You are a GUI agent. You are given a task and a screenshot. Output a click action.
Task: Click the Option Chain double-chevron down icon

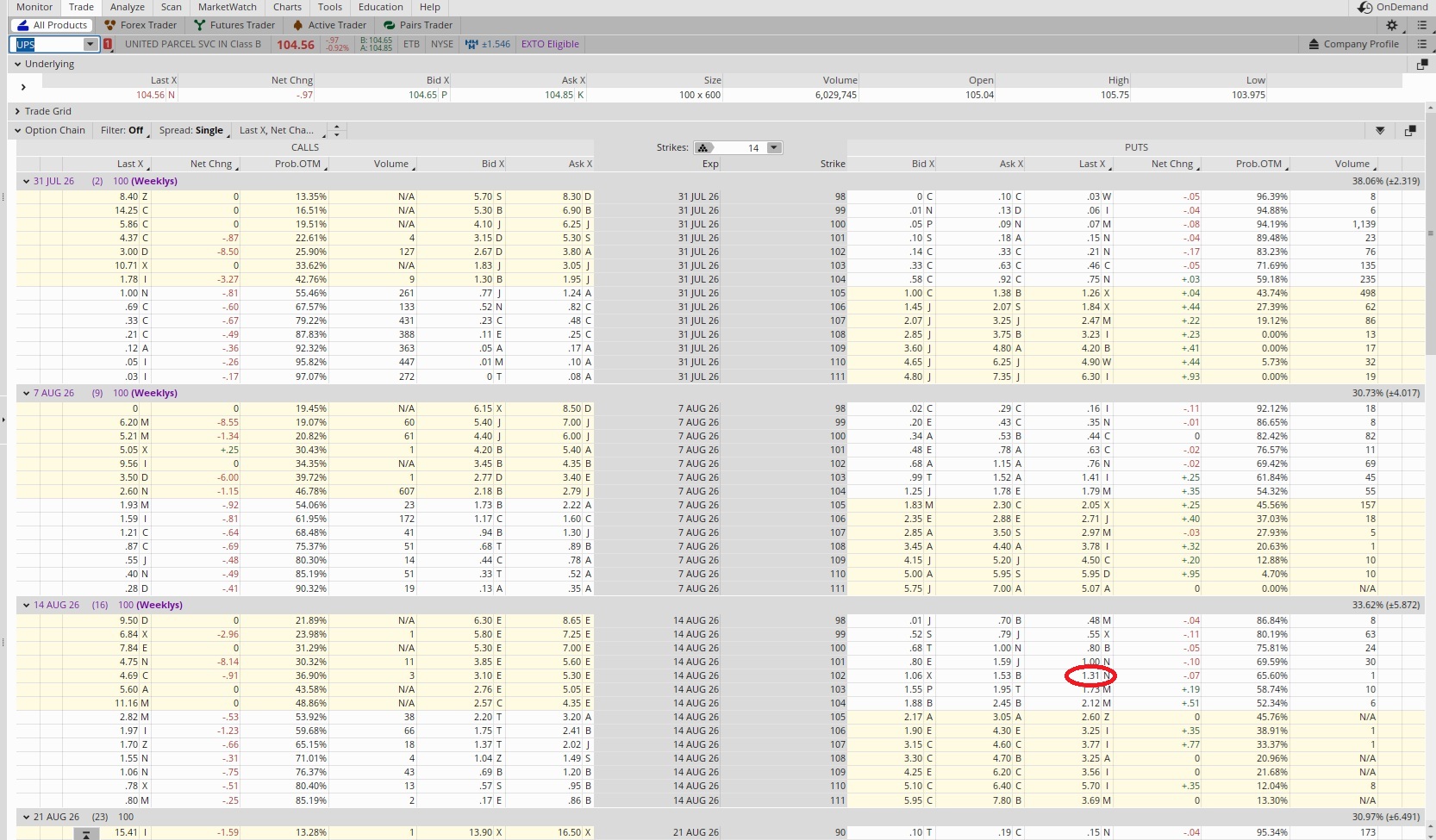coord(1380,130)
